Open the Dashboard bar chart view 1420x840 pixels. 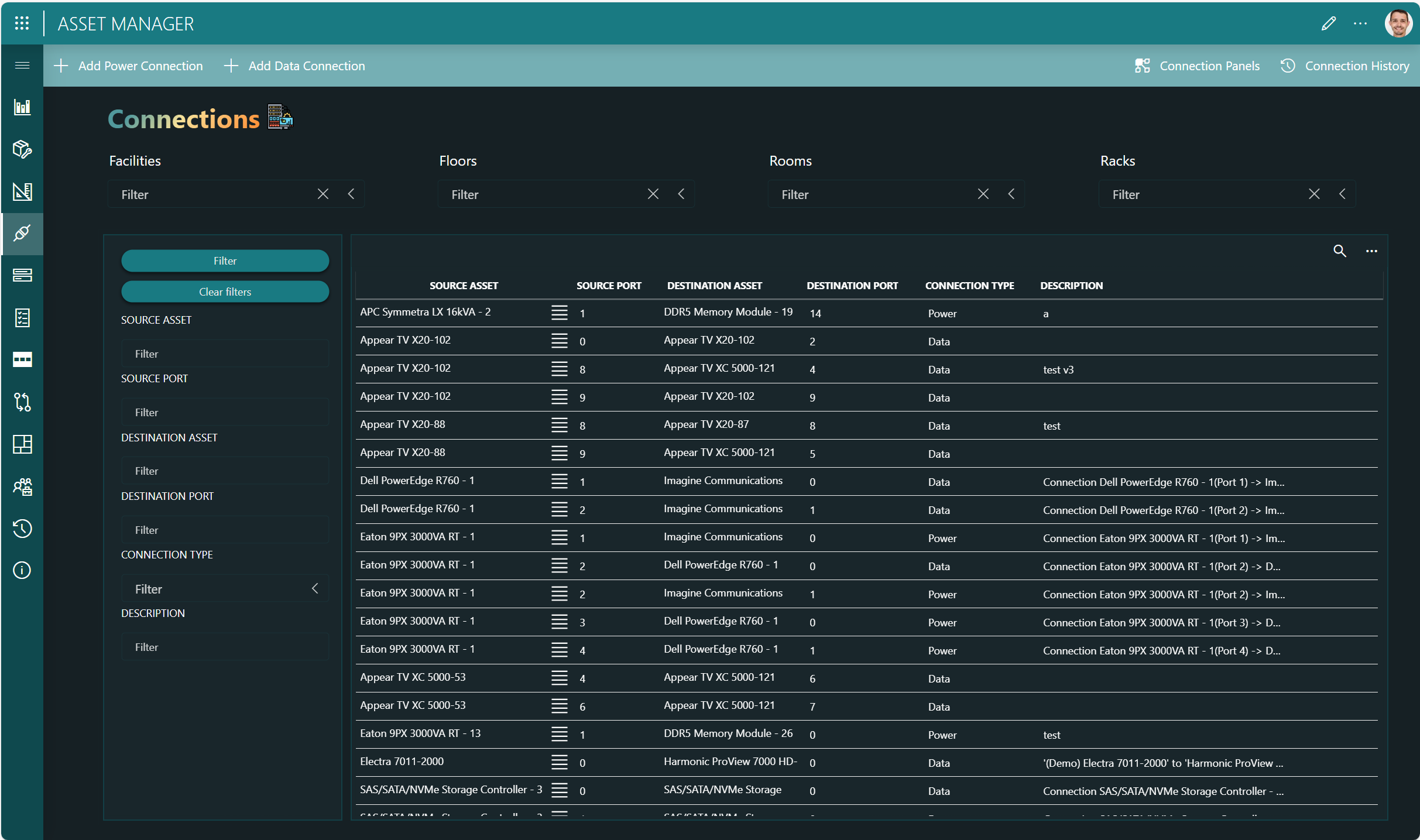(22, 107)
